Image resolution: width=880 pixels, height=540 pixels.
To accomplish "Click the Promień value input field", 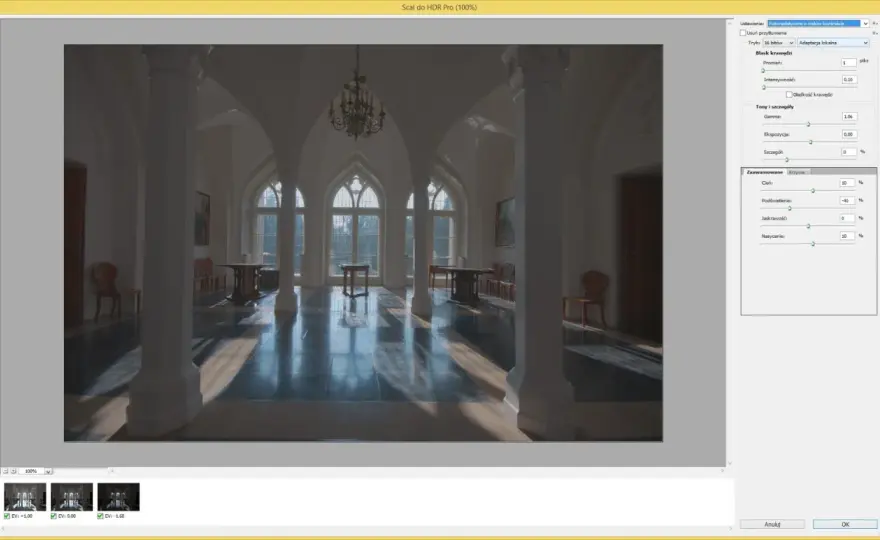I will click(849, 63).
